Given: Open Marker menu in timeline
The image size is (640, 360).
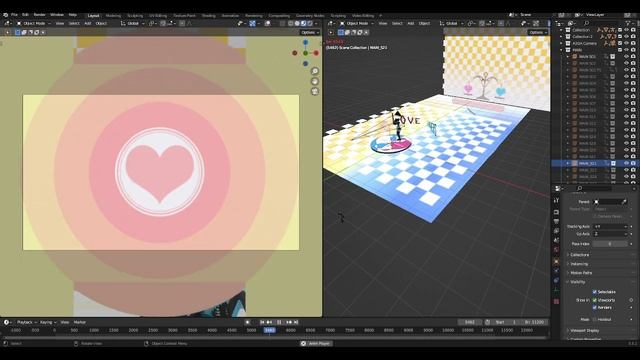Looking at the screenshot, I should pyautogui.click(x=80, y=322).
